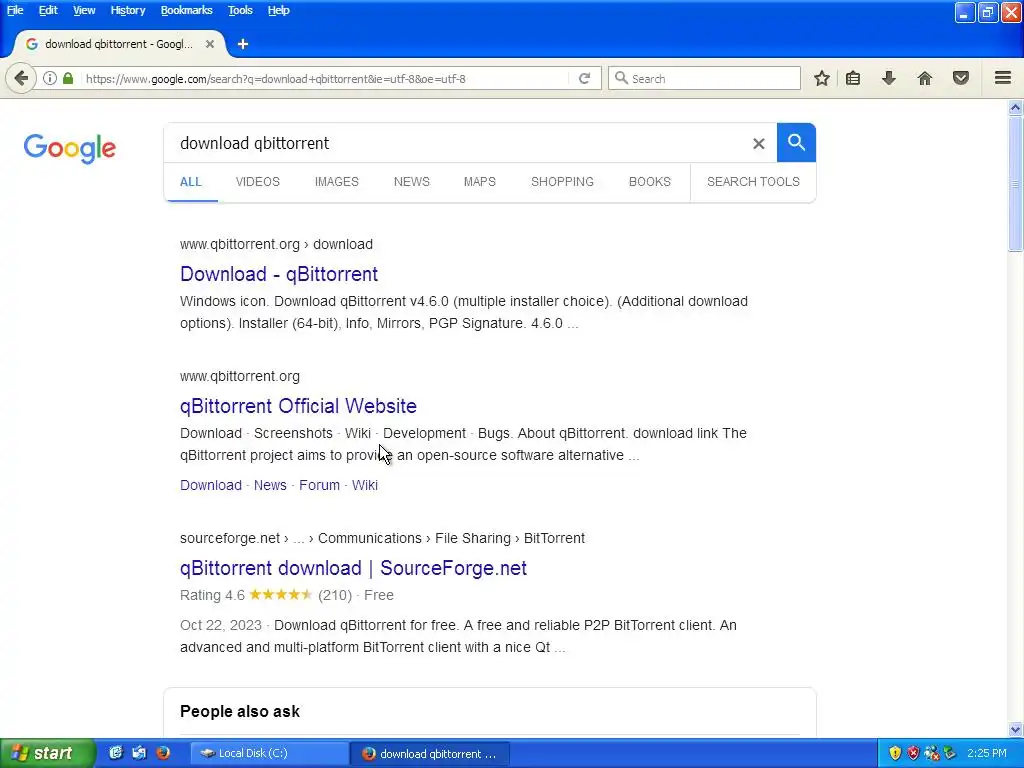Click the magnifier icon in browser search box
1024x768 pixels.
pyautogui.click(x=621, y=78)
